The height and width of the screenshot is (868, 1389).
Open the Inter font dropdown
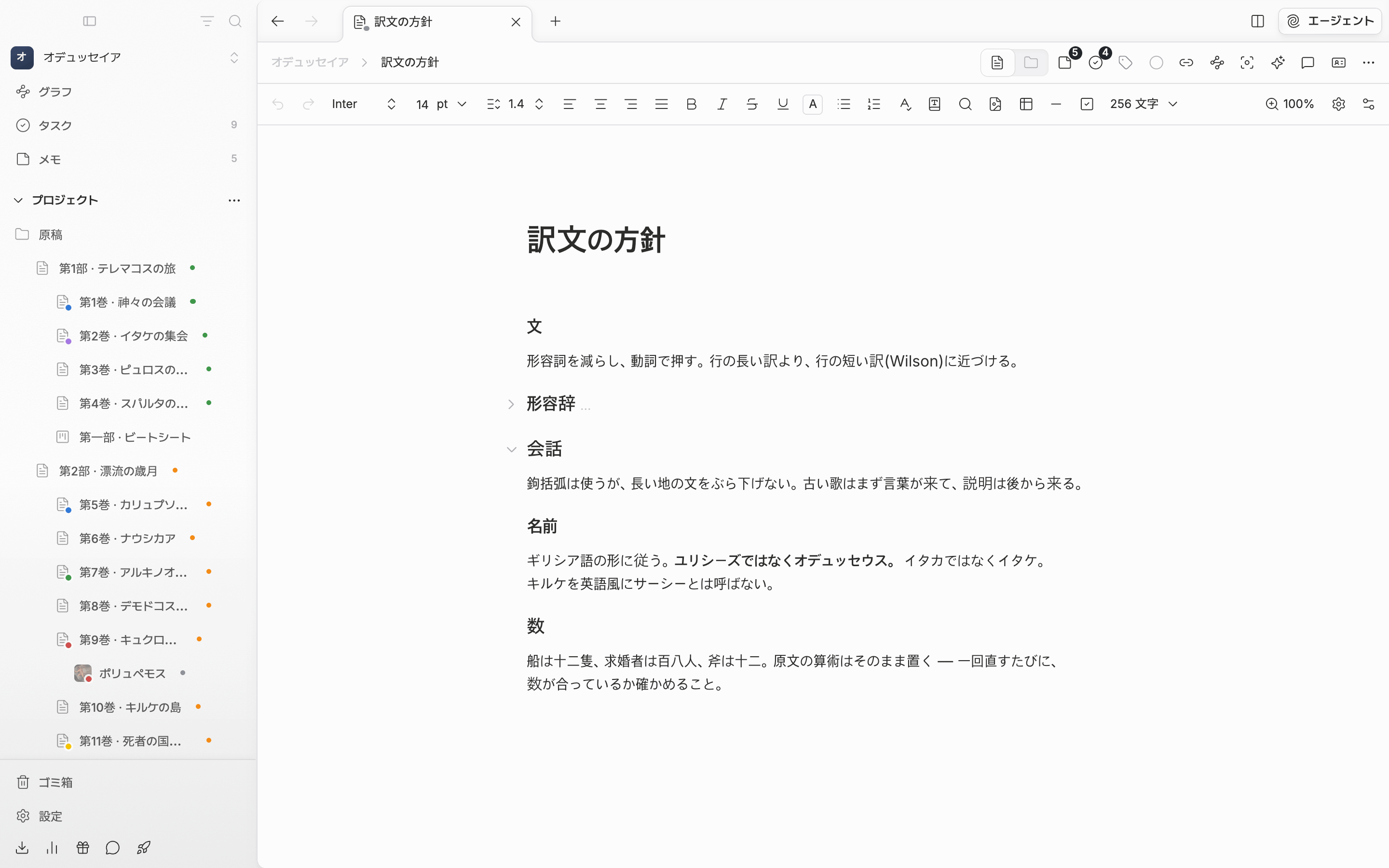(364, 104)
